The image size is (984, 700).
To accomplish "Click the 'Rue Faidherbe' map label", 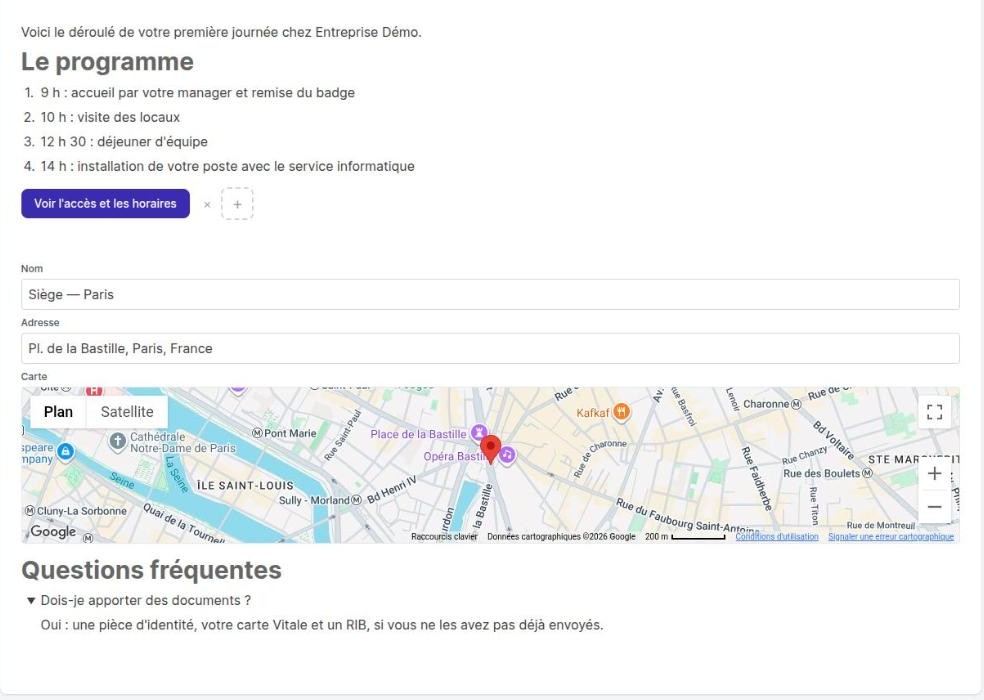I will coord(756,478).
